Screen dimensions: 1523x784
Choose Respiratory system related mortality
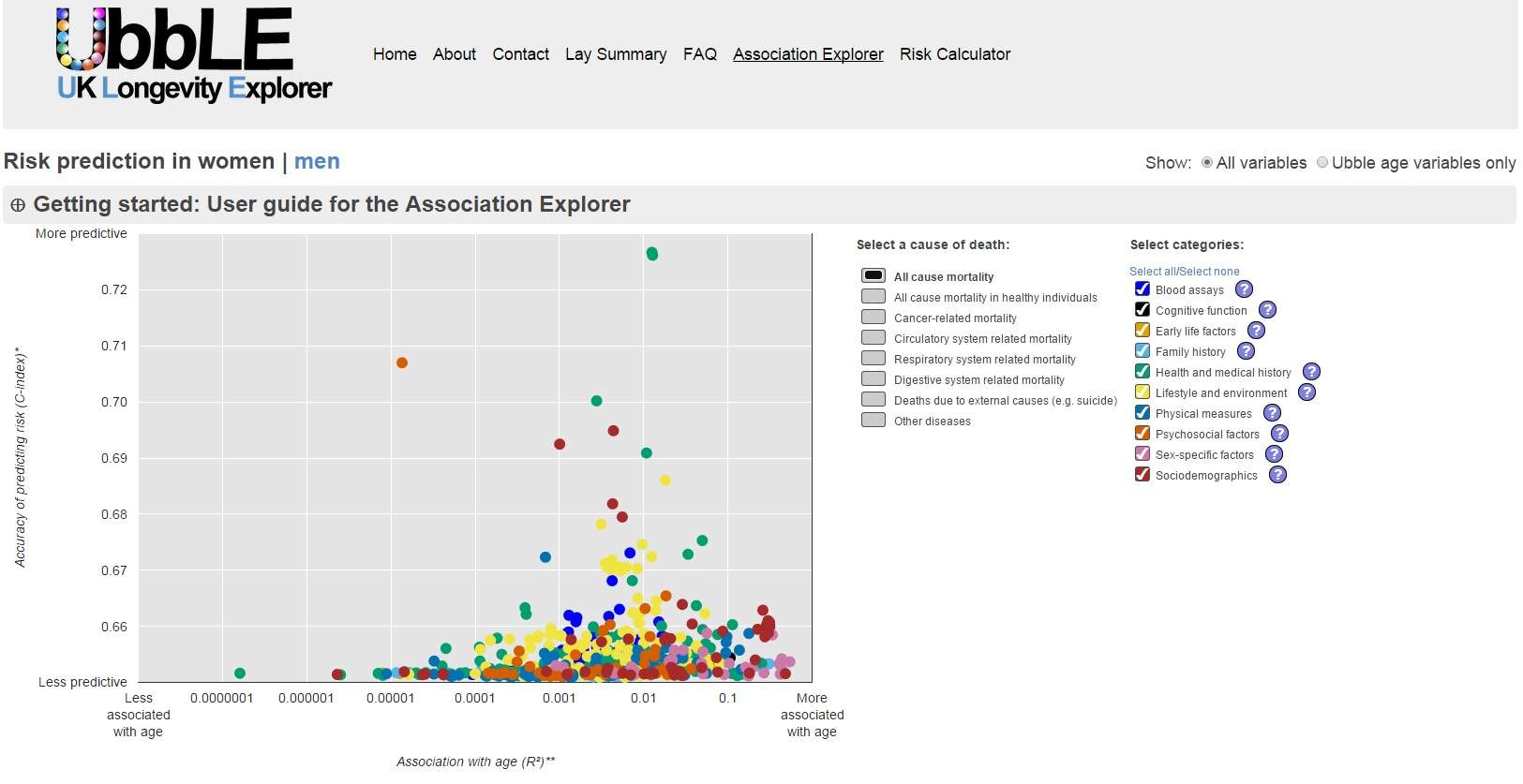click(873, 359)
